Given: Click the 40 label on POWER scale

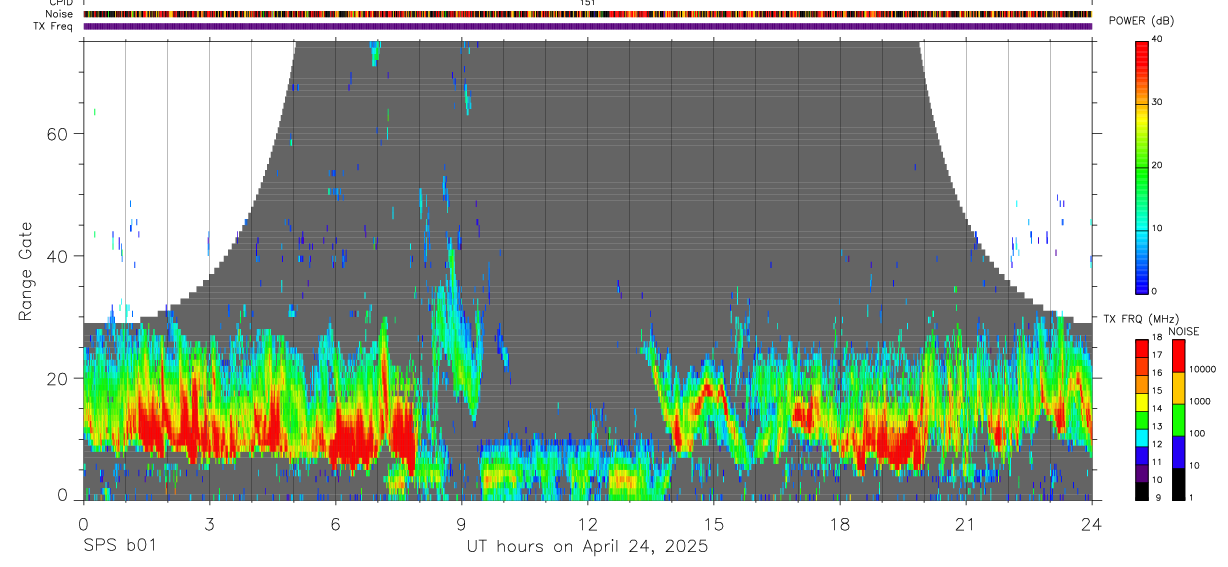Looking at the screenshot, I should click(x=1158, y=40).
